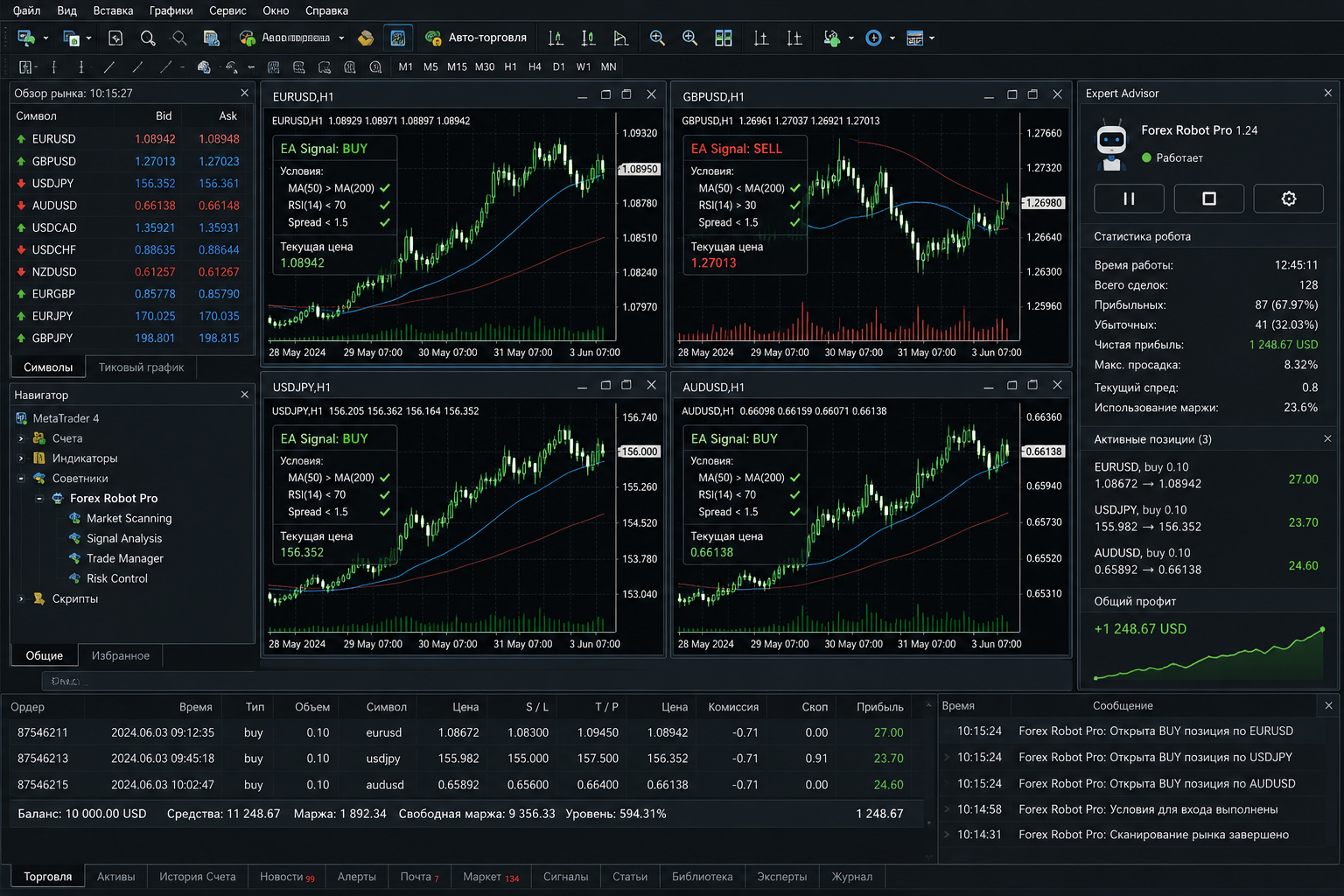Select the Risk Control module

pos(117,578)
